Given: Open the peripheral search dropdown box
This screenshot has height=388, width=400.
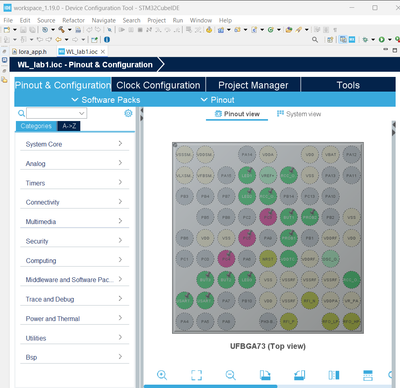Looking at the screenshot, I should pyautogui.click(x=57, y=113).
